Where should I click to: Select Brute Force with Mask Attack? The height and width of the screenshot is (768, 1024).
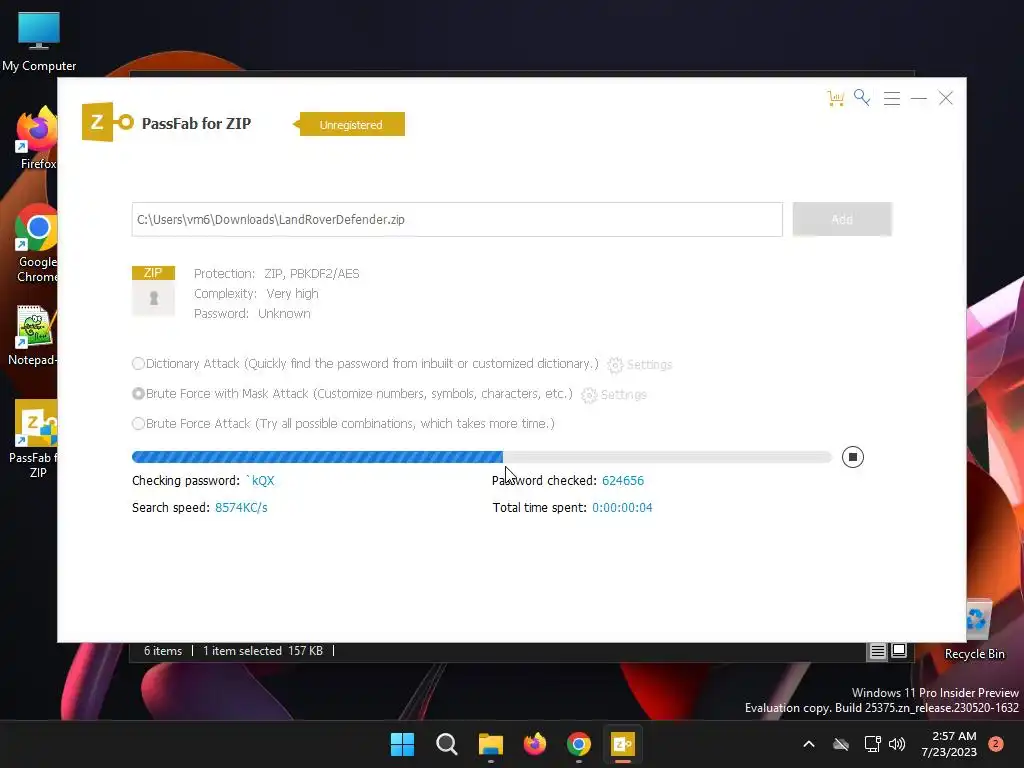[138, 394]
